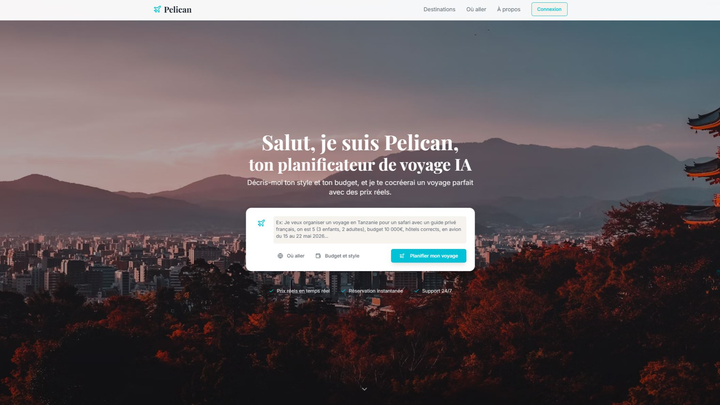
Task: Click the bird icon beside the trip description
Action: point(261,223)
